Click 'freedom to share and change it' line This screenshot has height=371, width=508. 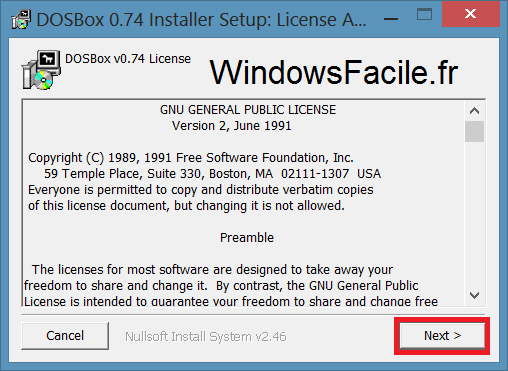(221, 286)
